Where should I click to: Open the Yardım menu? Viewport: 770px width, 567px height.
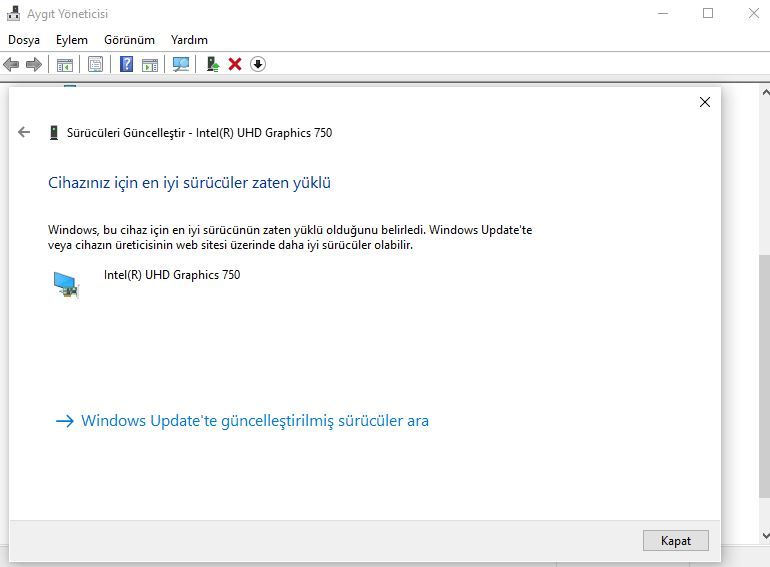pyautogui.click(x=189, y=40)
